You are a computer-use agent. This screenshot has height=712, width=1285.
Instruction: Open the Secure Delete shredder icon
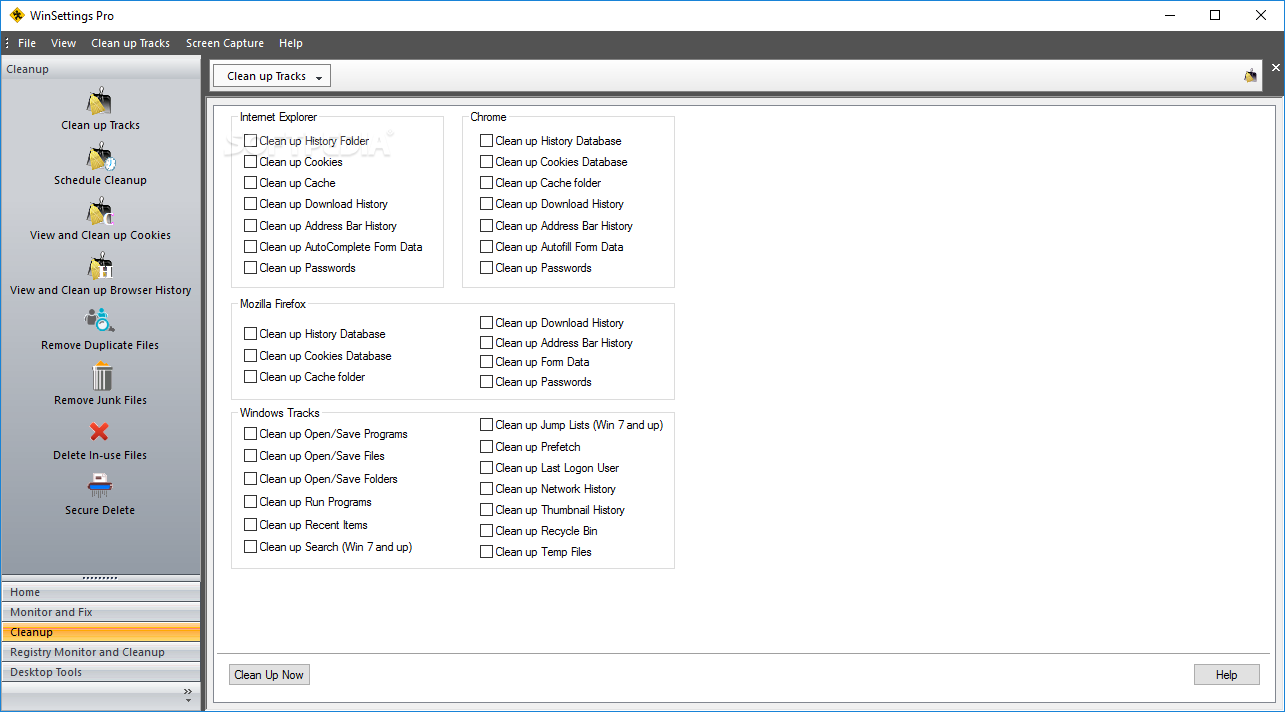point(100,486)
